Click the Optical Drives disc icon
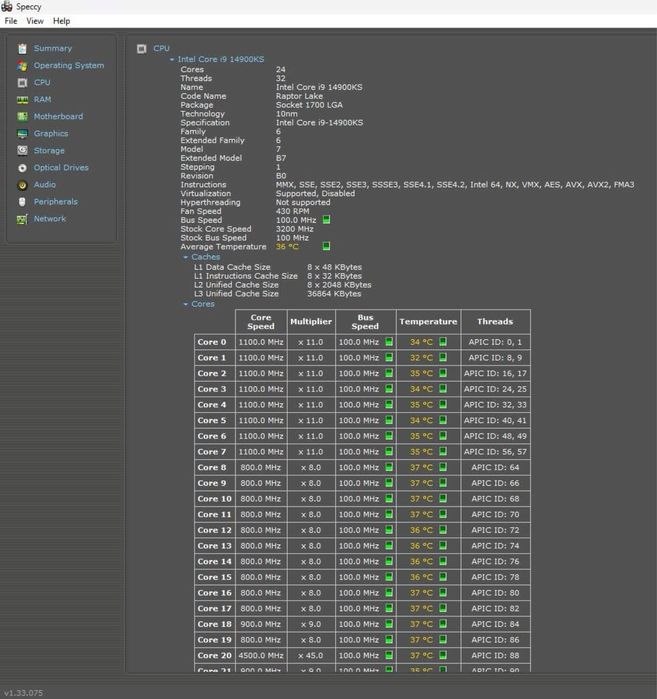 point(22,168)
